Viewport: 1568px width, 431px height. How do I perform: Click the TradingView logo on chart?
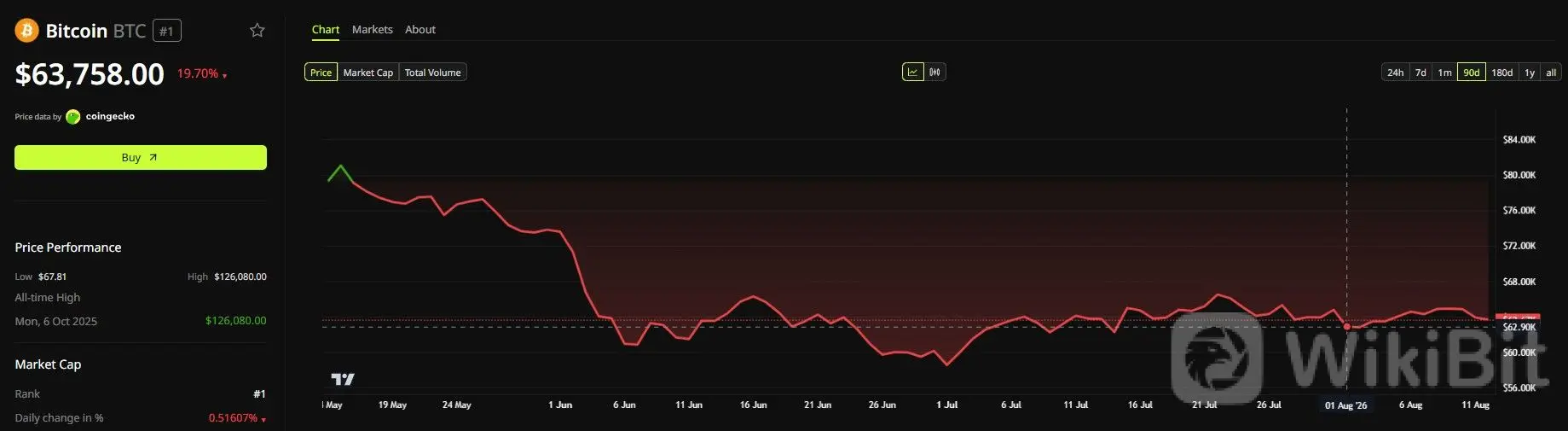point(343,379)
